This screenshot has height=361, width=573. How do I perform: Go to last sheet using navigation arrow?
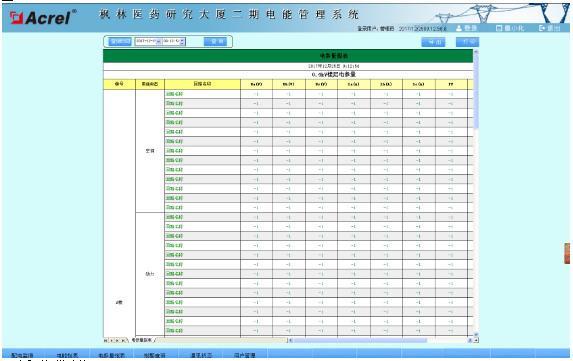point(123,340)
